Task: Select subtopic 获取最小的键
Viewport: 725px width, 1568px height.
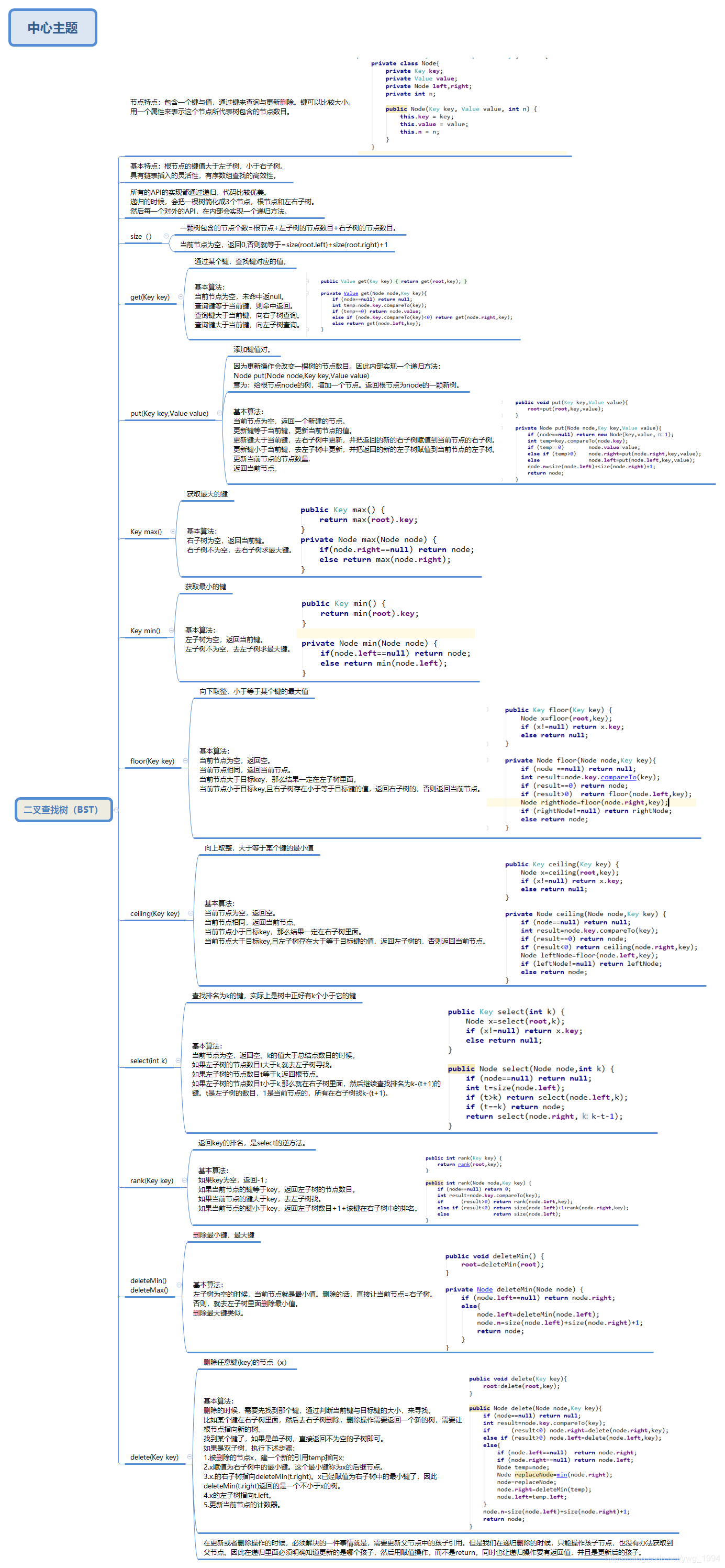Action: click(206, 587)
